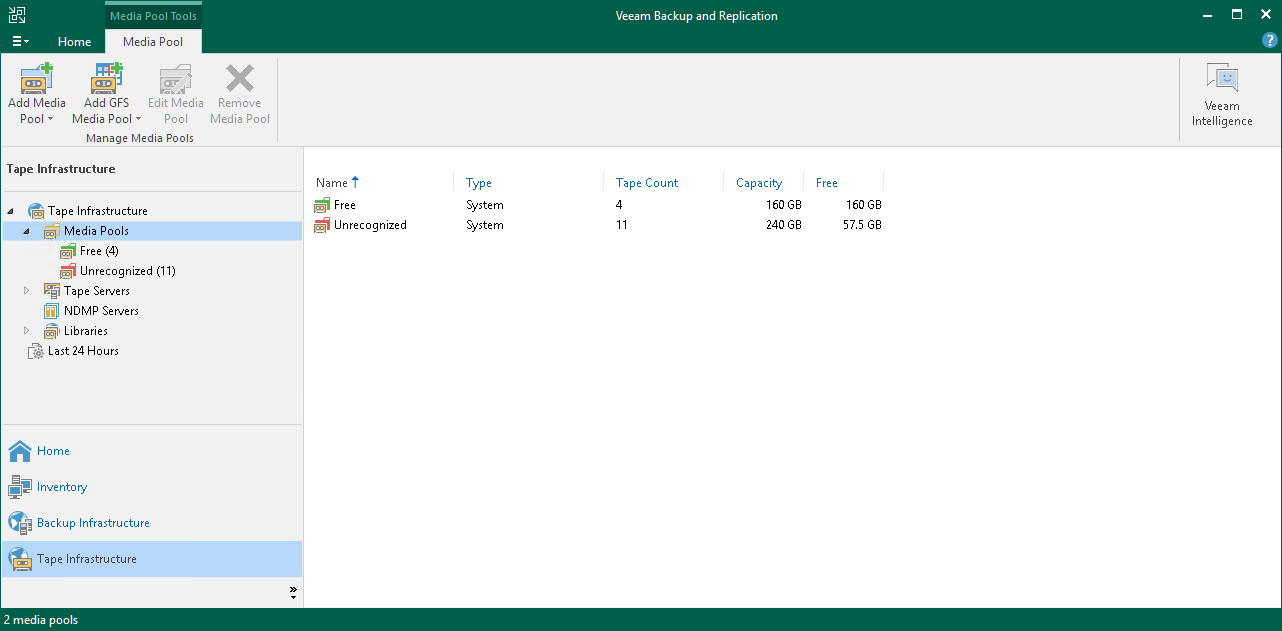Click the Tape Infrastructure icon in bottom navigation
This screenshot has width=1282, height=631.
[x=20, y=559]
